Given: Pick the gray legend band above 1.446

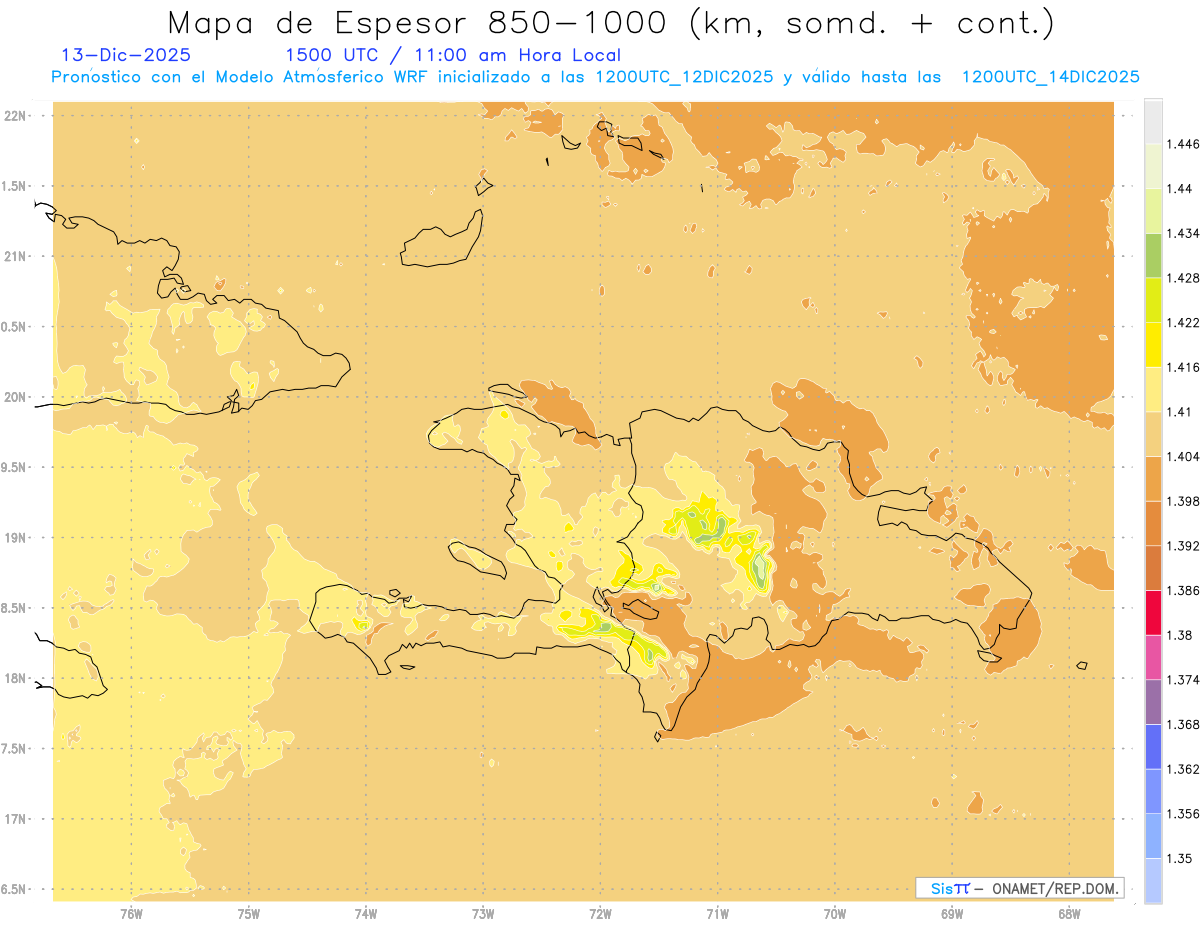Looking at the screenshot, I should tap(1153, 121).
